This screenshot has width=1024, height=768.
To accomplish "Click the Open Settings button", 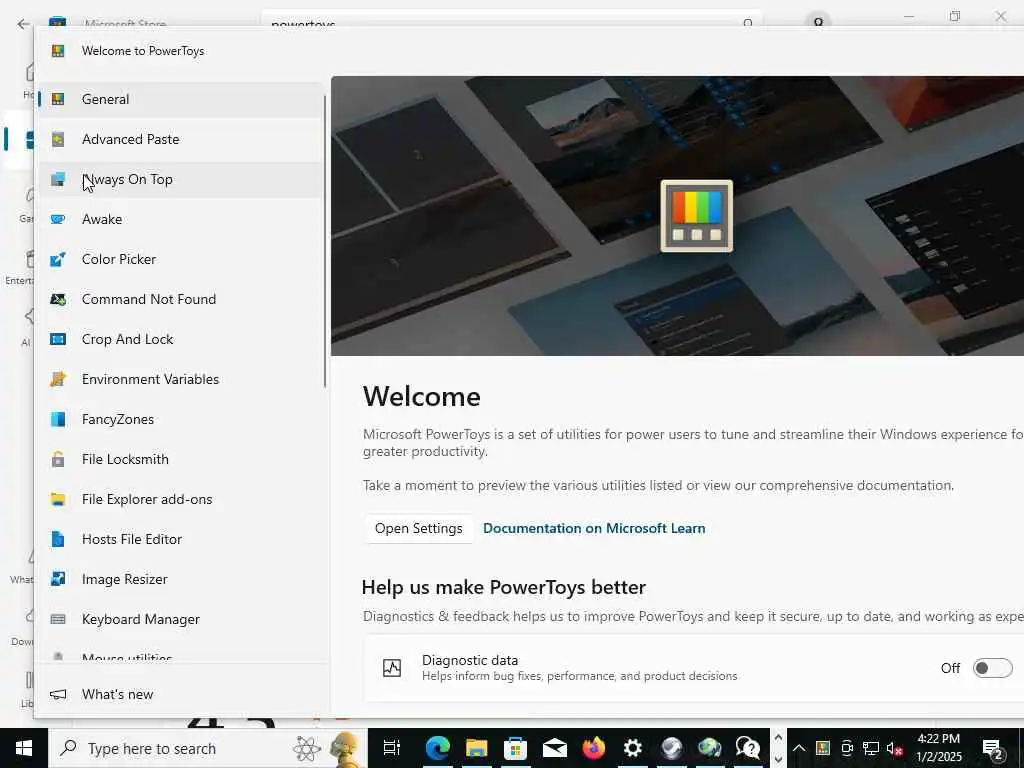I will (419, 528).
